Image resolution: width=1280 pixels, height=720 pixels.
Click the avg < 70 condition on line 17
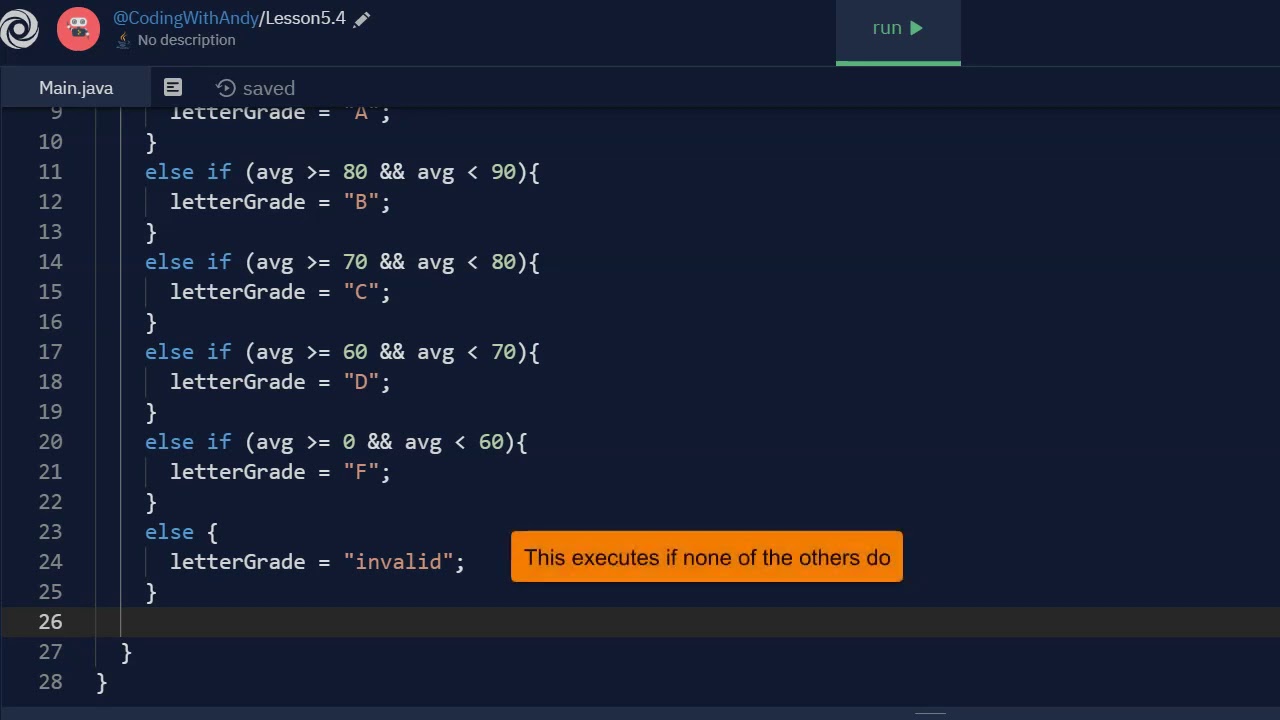(x=466, y=352)
